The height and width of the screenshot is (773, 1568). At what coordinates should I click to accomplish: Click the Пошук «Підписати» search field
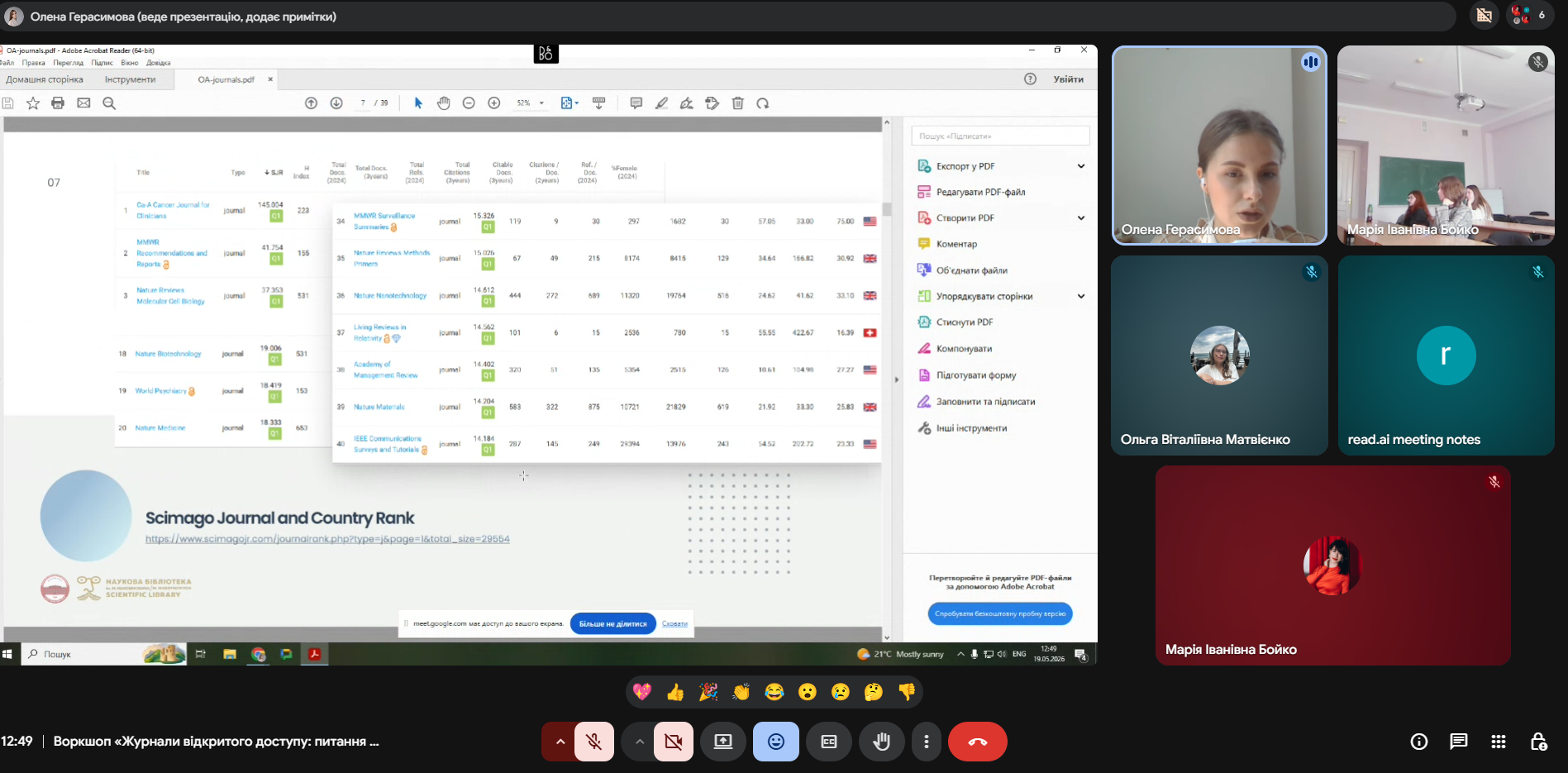click(1000, 136)
